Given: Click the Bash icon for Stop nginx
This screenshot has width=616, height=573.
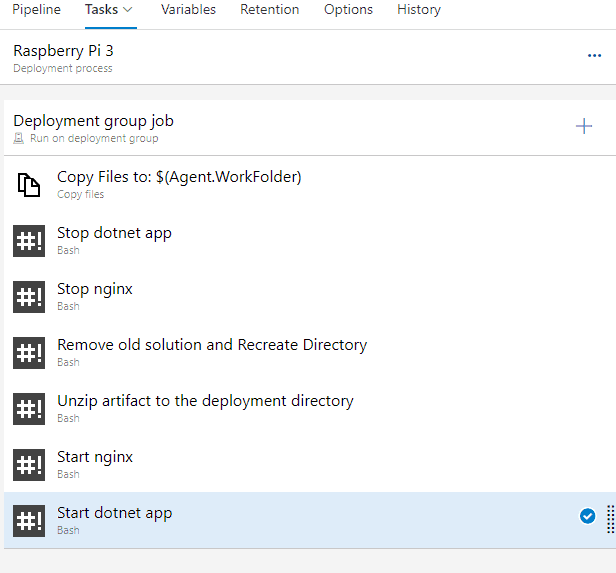Looking at the screenshot, I should [x=29, y=297].
